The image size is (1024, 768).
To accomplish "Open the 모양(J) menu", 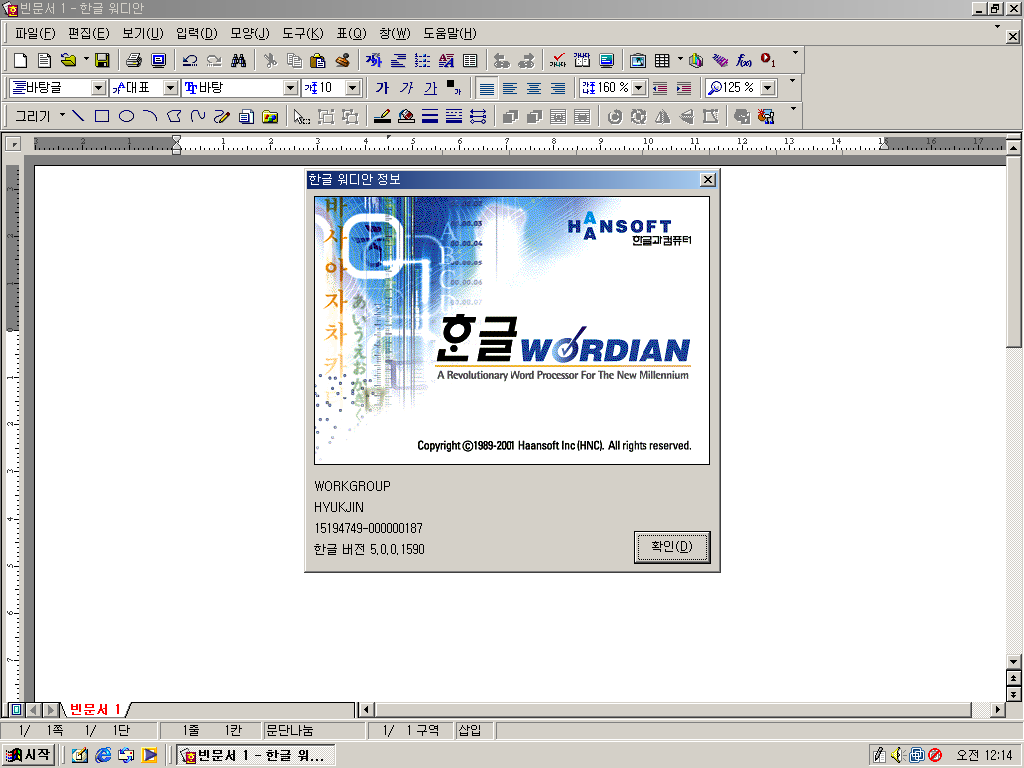I will (x=249, y=33).
